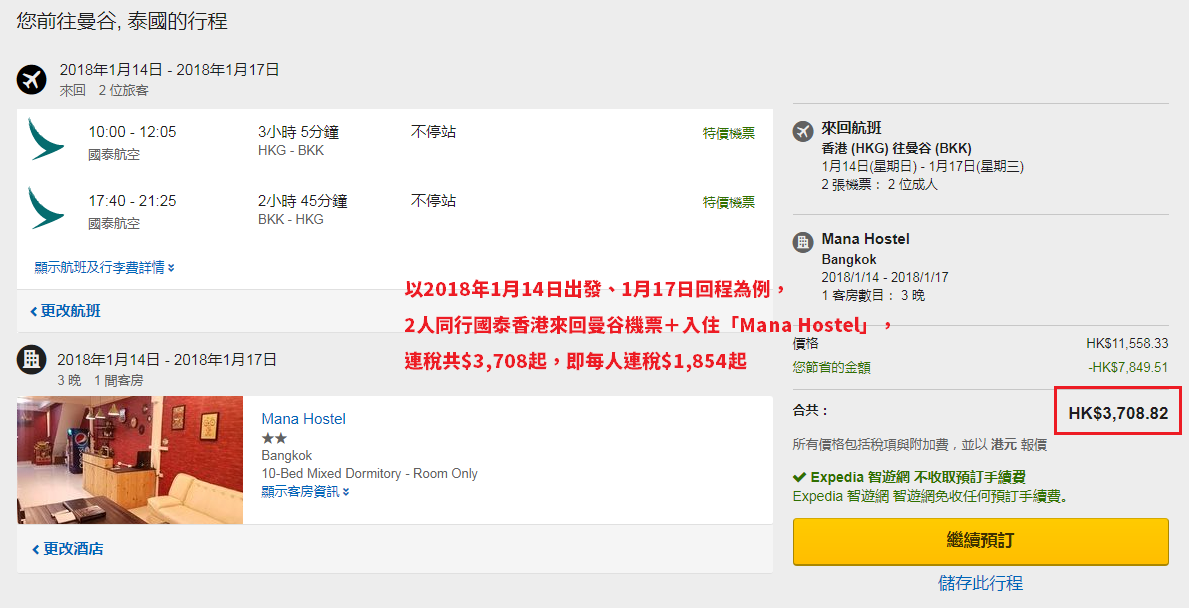
Task: Click the 您前往曼谷, 泰國的行程 heading
Action: (122, 20)
